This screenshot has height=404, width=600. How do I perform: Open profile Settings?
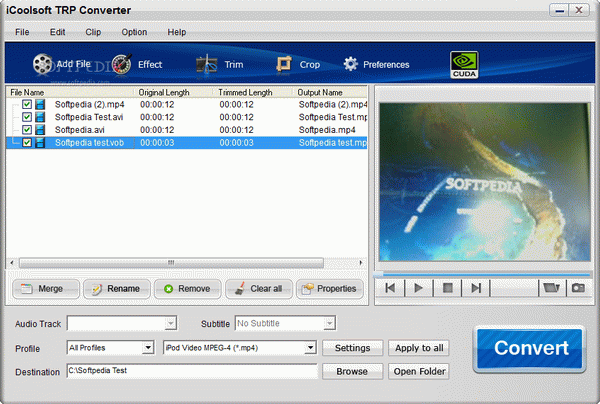[x=352, y=348]
